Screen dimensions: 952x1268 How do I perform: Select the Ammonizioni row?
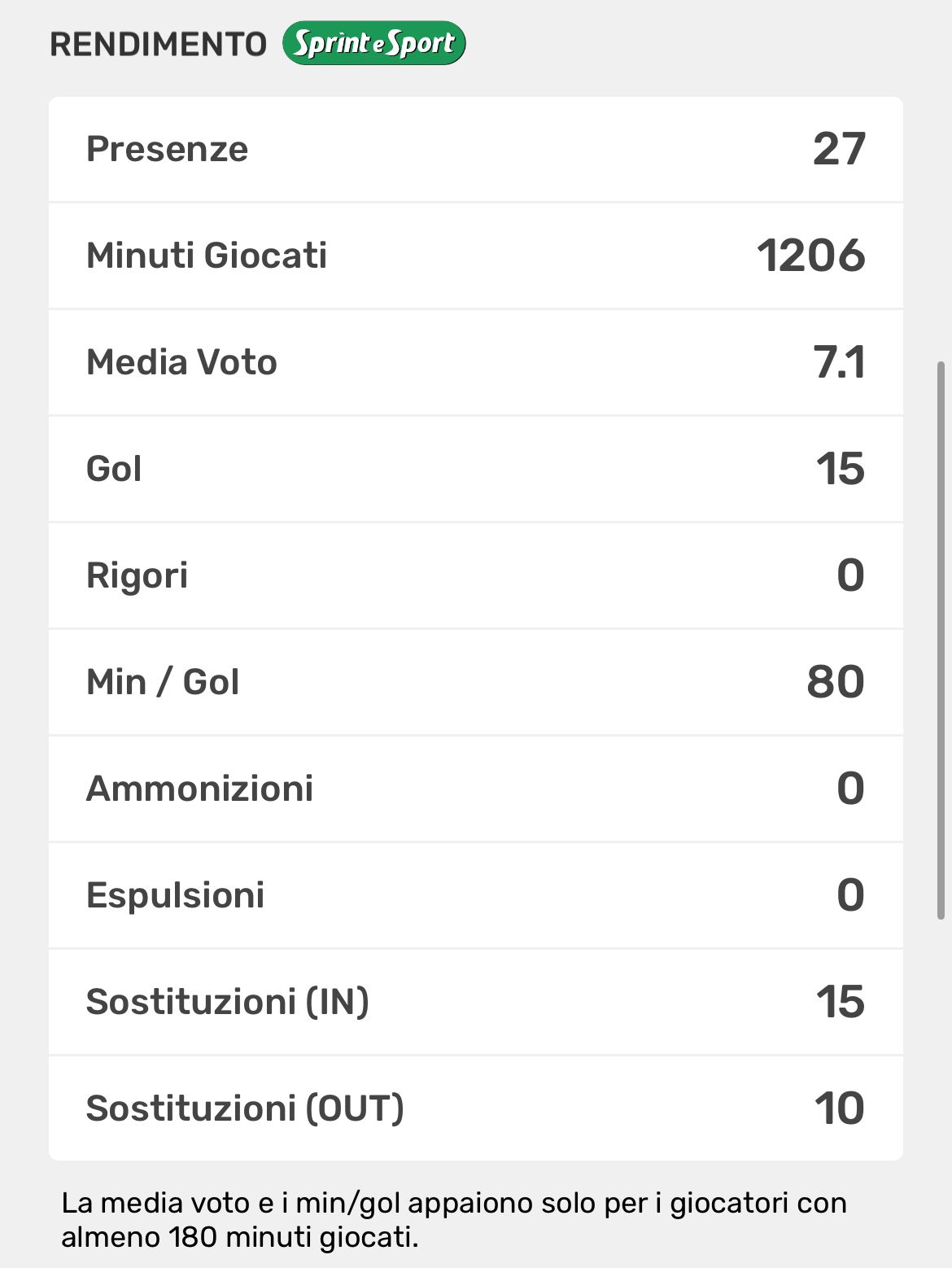tap(475, 789)
